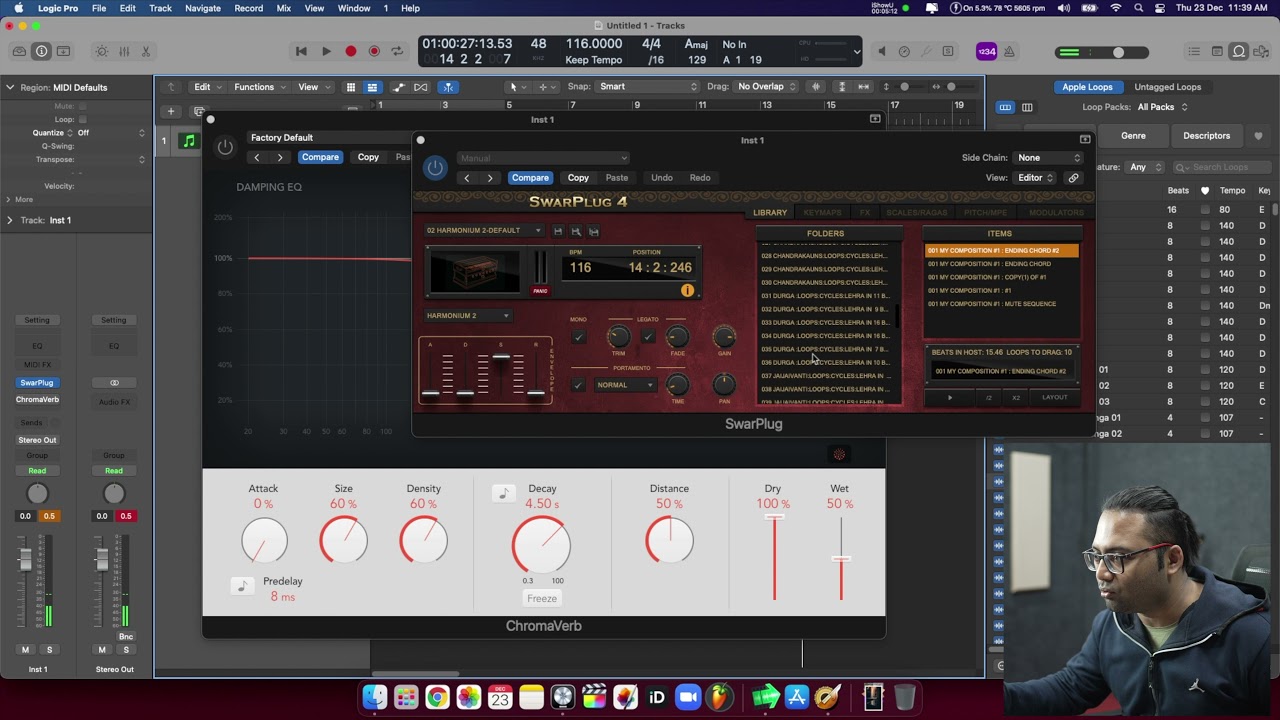
Task: Toggle the metronome button in the control bar
Action: pyautogui.click(x=1009, y=51)
